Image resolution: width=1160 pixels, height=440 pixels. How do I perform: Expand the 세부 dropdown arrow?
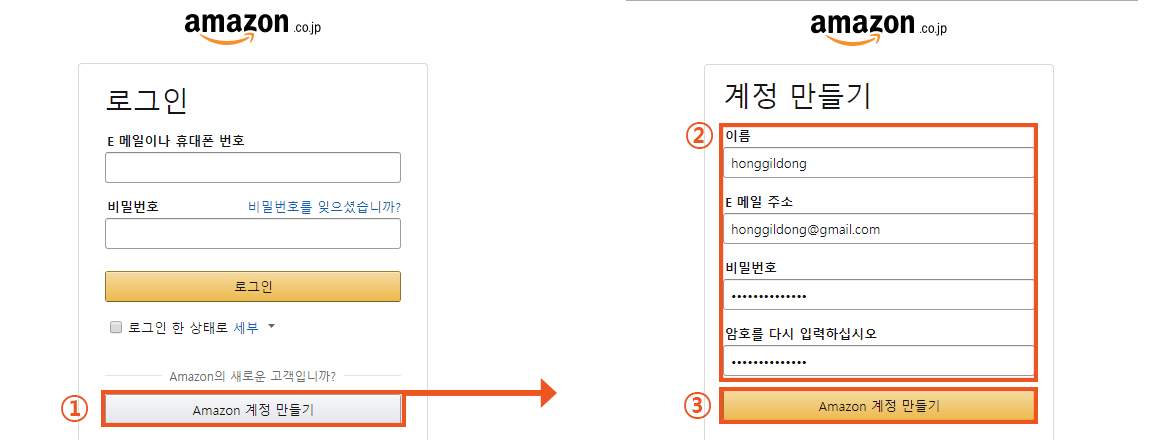271,326
